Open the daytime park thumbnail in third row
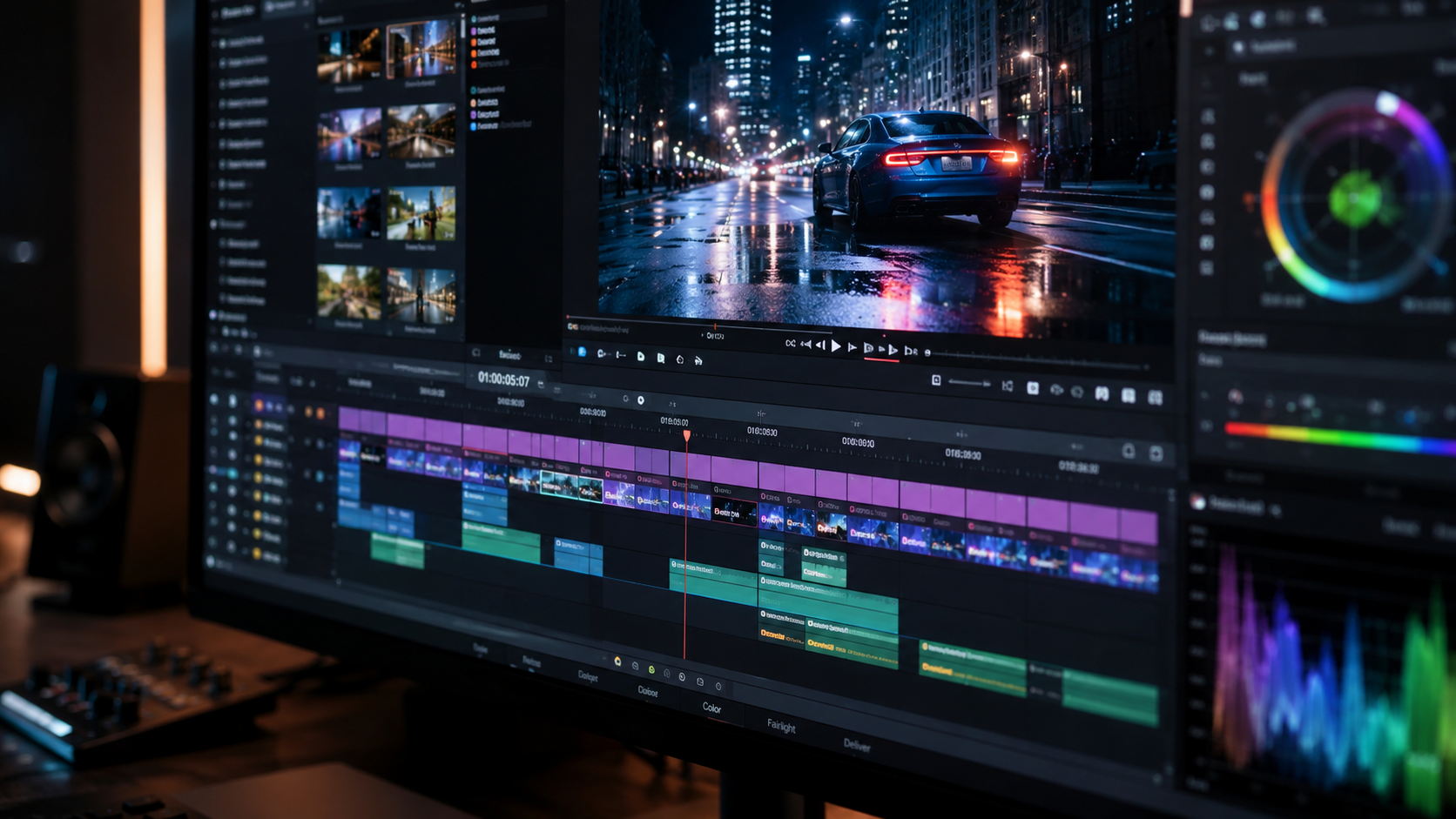The height and width of the screenshot is (819, 1456). click(421, 214)
